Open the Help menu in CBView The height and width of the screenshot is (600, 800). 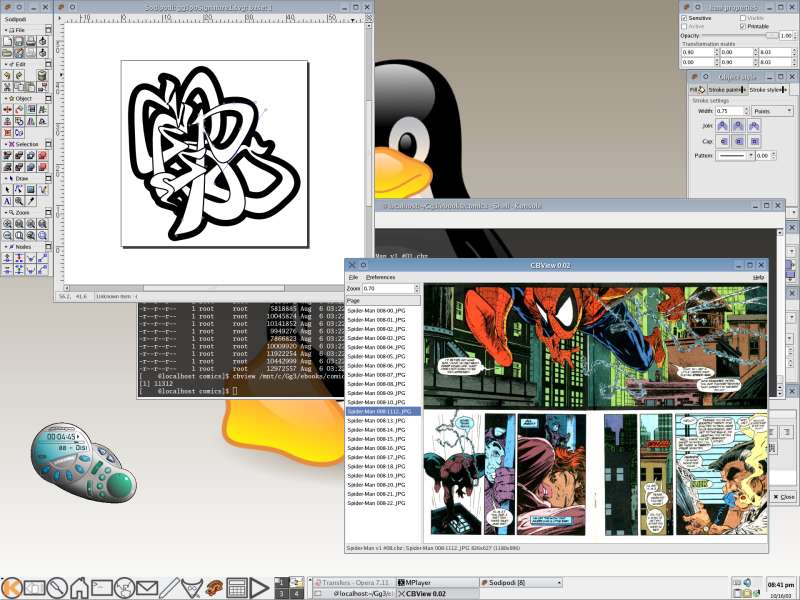point(759,277)
